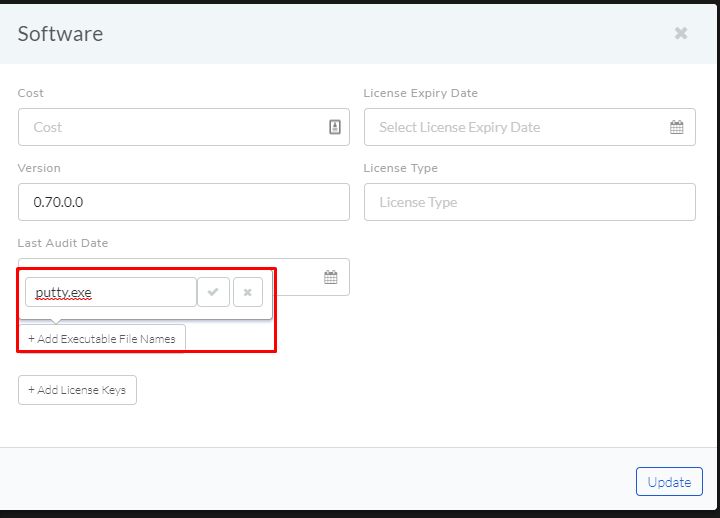Click the Add Executable File Names button
720x518 pixels.
pyautogui.click(x=102, y=339)
